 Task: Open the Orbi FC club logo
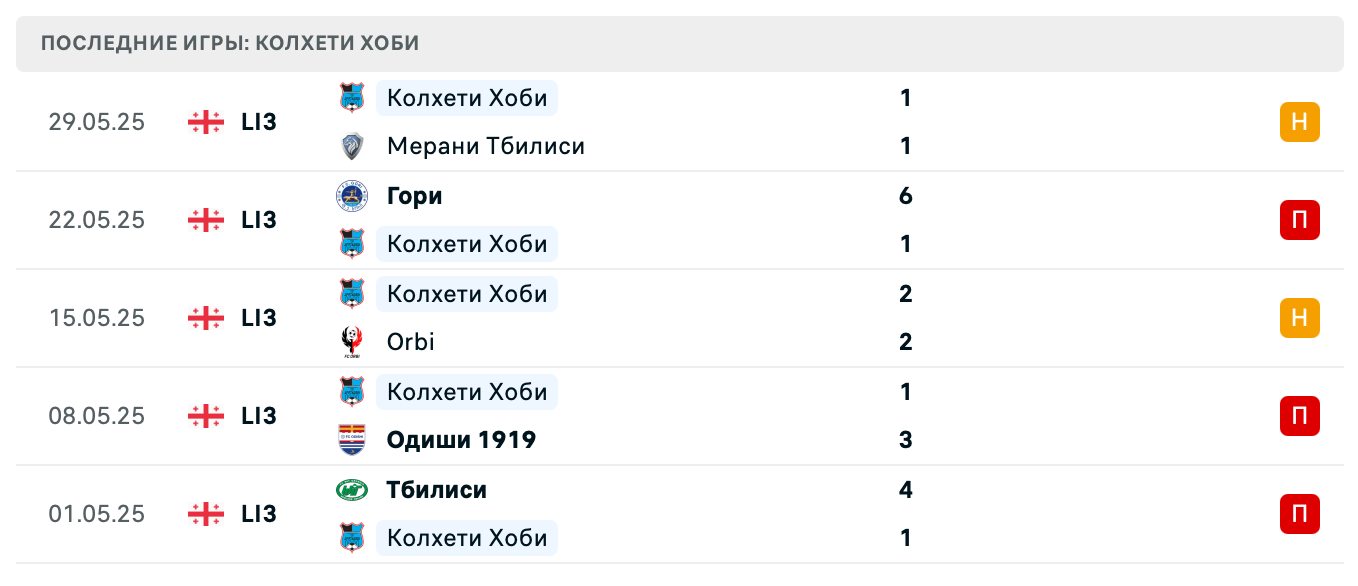point(352,341)
